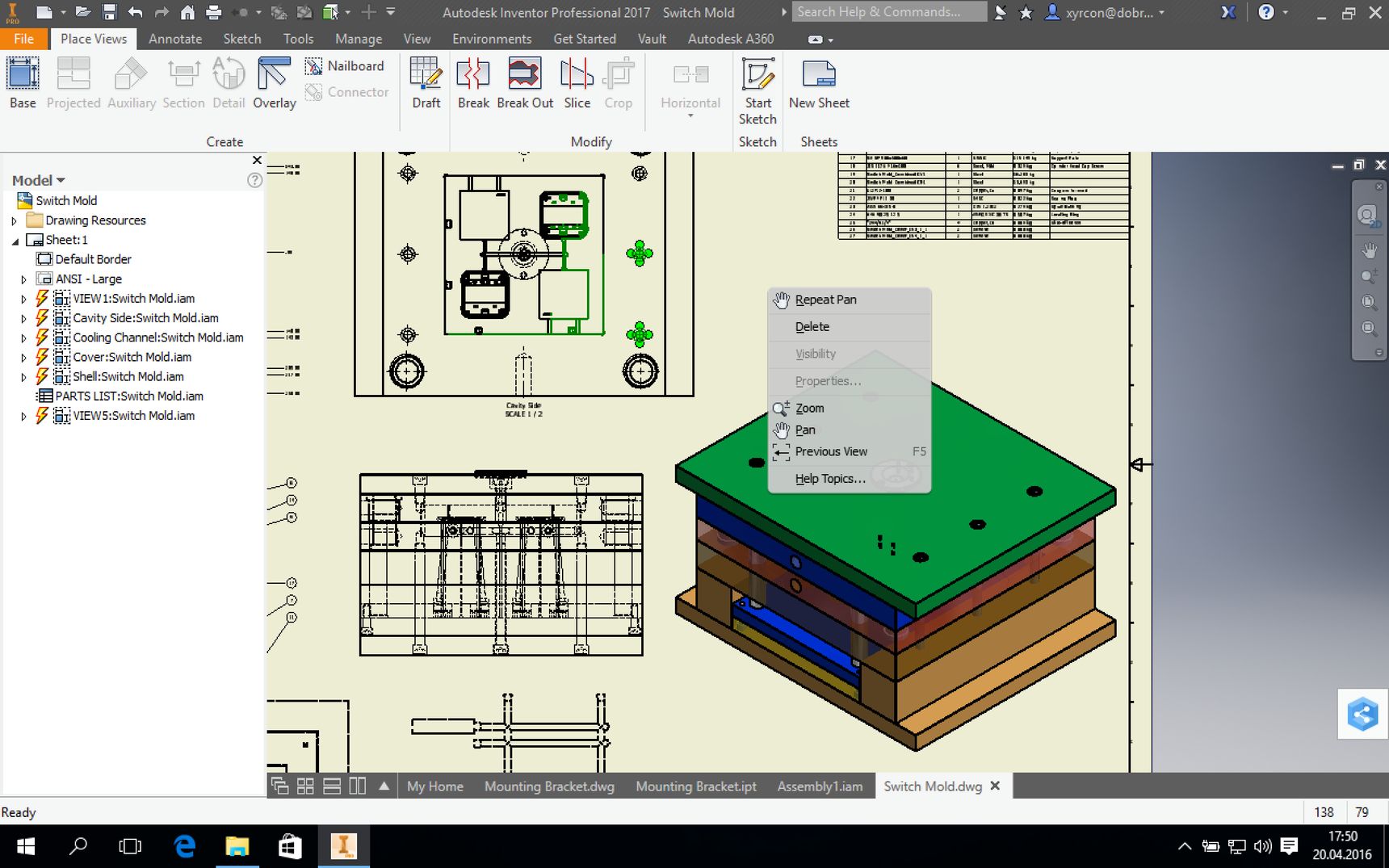Image resolution: width=1389 pixels, height=868 pixels.
Task: Create a Draft view
Action: coord(426,83)
